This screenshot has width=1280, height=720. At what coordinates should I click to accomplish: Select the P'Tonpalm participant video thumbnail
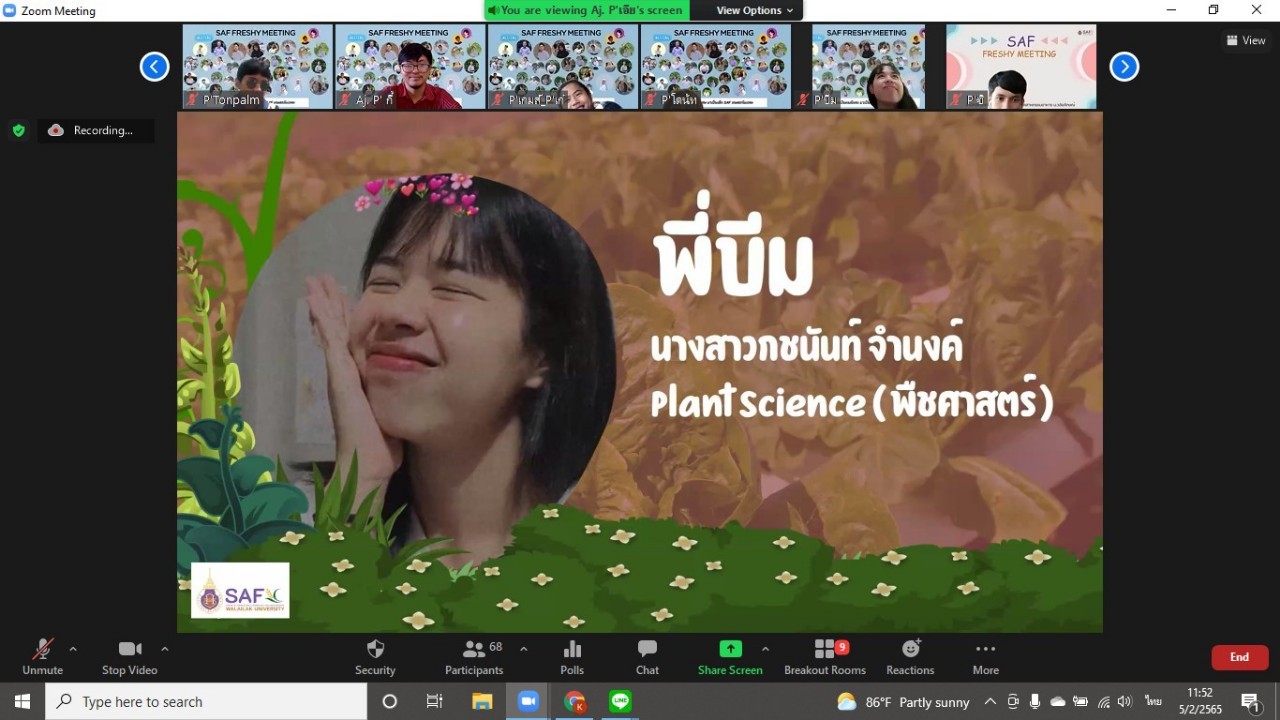(257, 67)
